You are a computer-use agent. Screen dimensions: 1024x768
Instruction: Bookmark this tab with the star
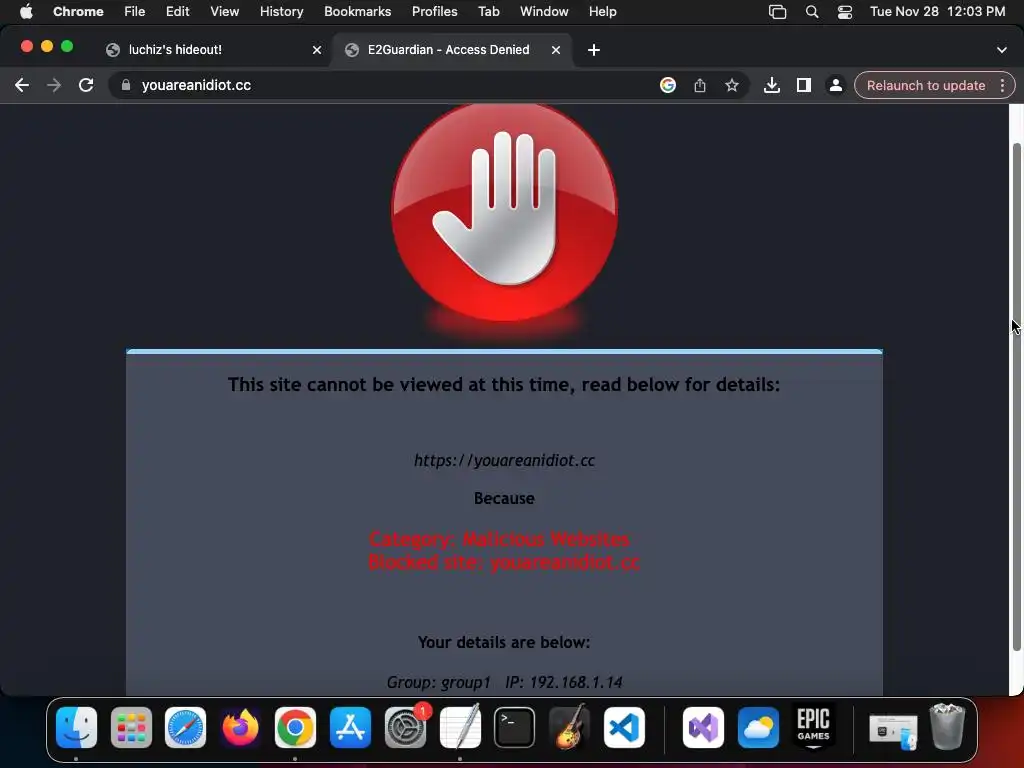[x=732, y=86]
